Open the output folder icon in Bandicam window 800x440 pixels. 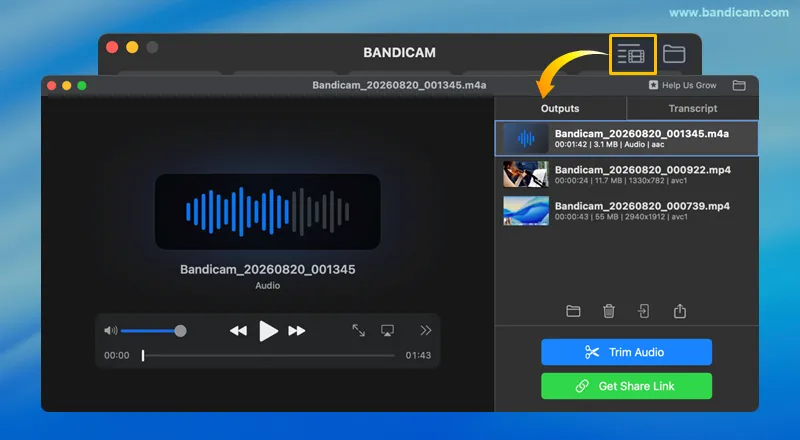click(x=674, y=54)
